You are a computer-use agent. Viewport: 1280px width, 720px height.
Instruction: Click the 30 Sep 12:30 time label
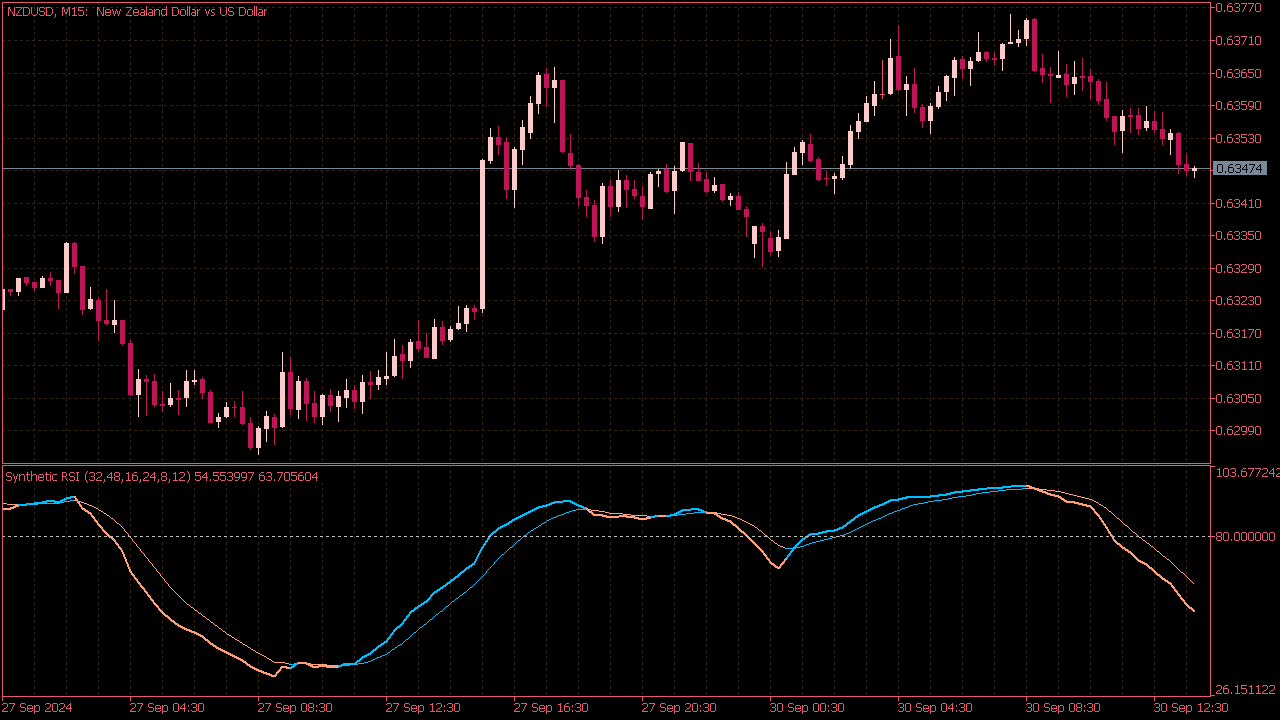(1191, 708)
